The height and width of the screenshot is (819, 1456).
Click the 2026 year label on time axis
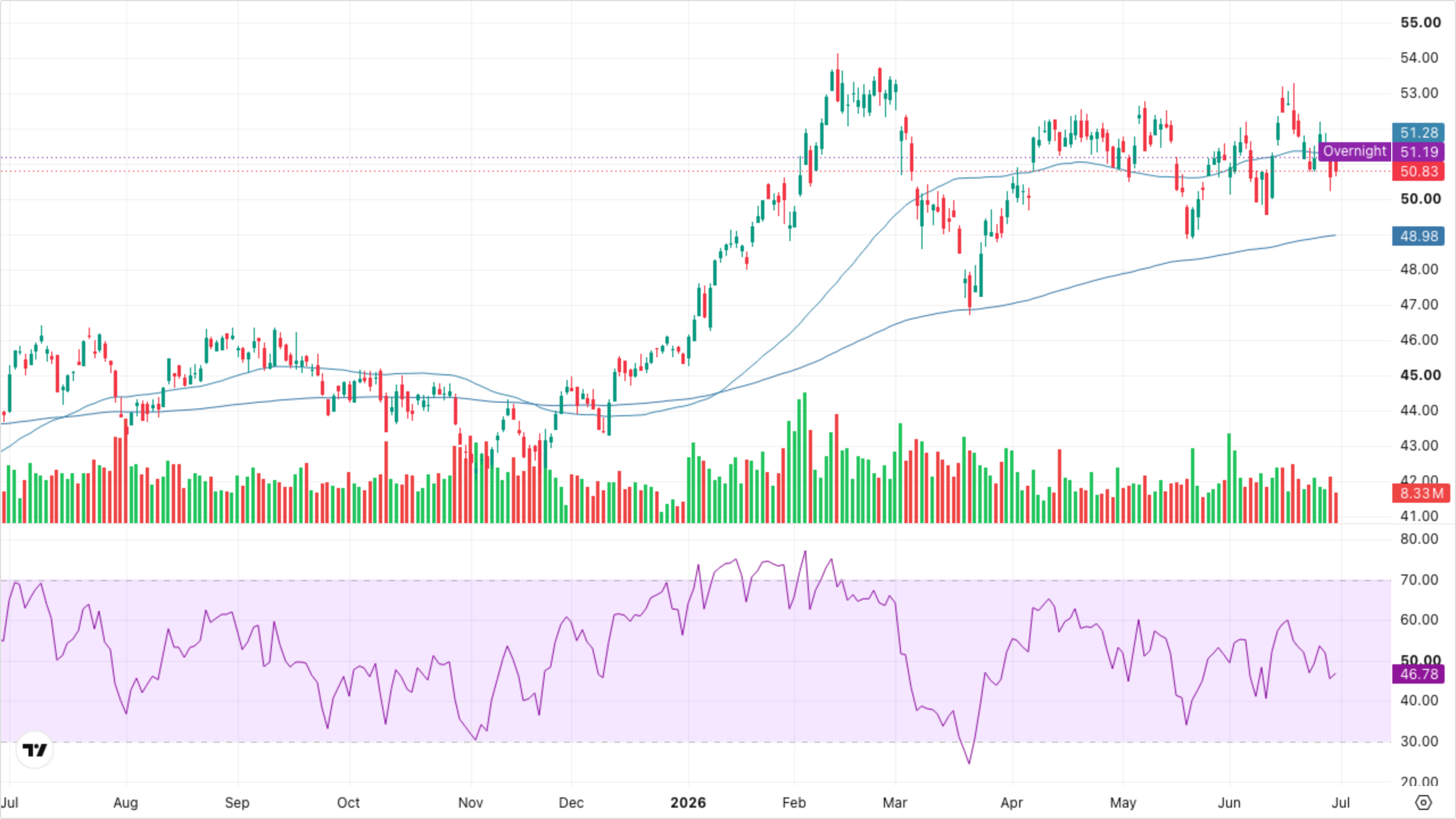(688, 803)
